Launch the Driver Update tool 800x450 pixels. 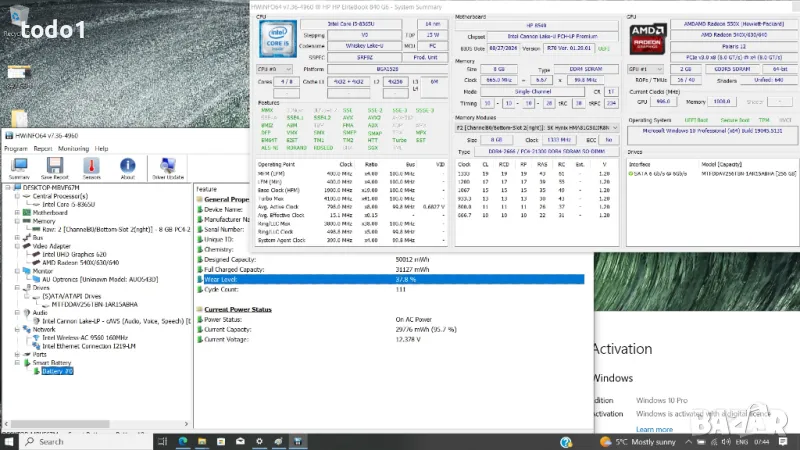click(168, 166)
